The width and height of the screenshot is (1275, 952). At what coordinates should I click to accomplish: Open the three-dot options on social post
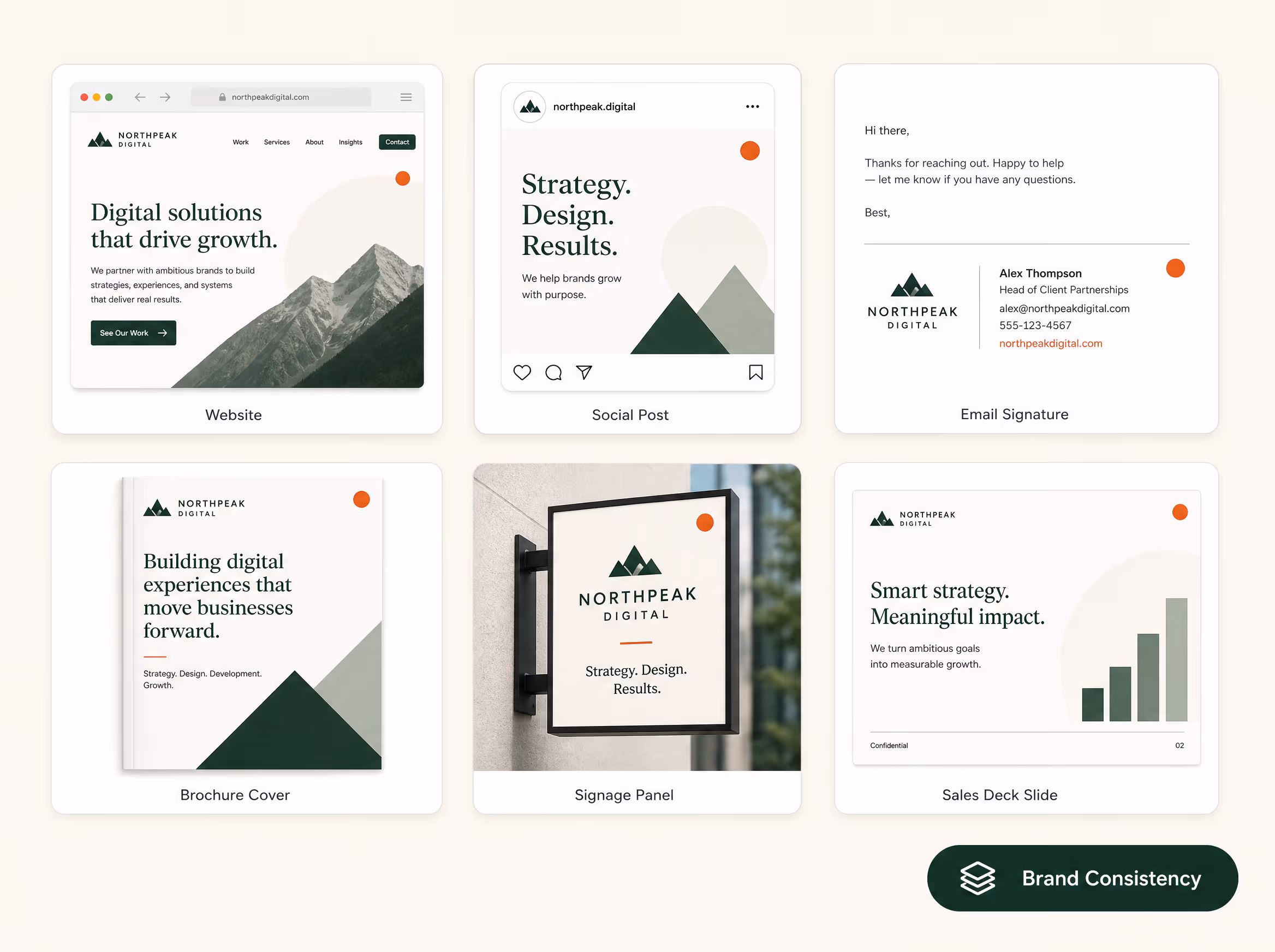(x=753, y=106)
